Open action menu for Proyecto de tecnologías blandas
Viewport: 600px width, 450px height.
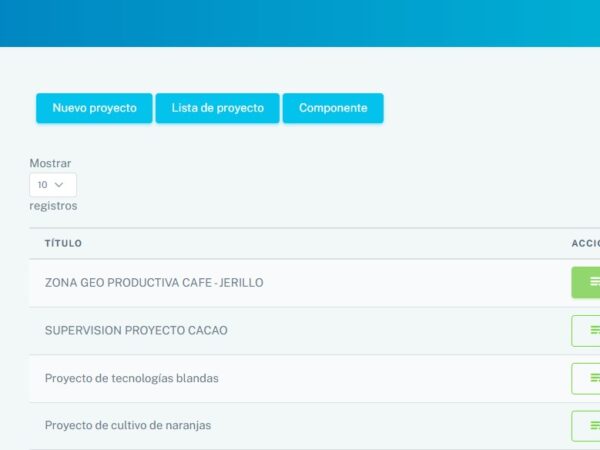[586, 379]
